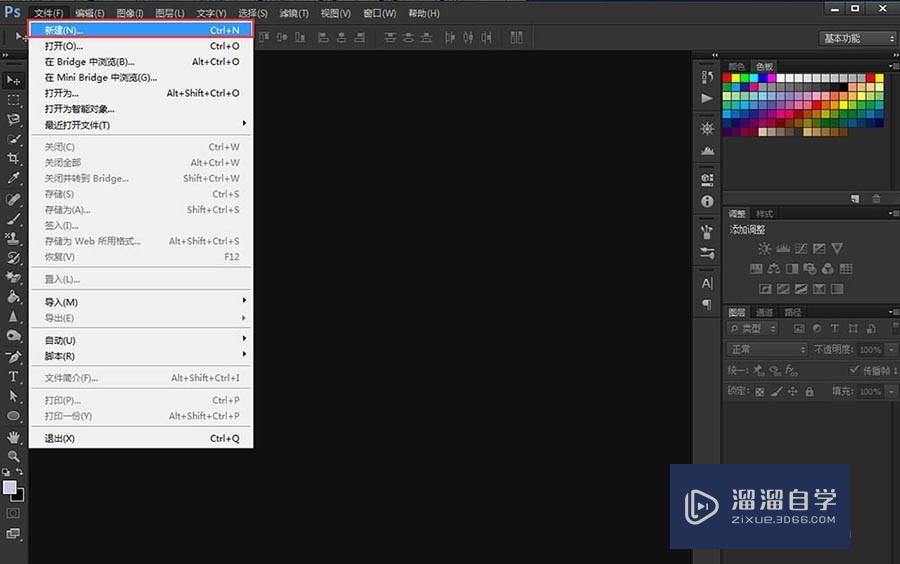Pick the Eyedropper tool

tap(13, 178)
